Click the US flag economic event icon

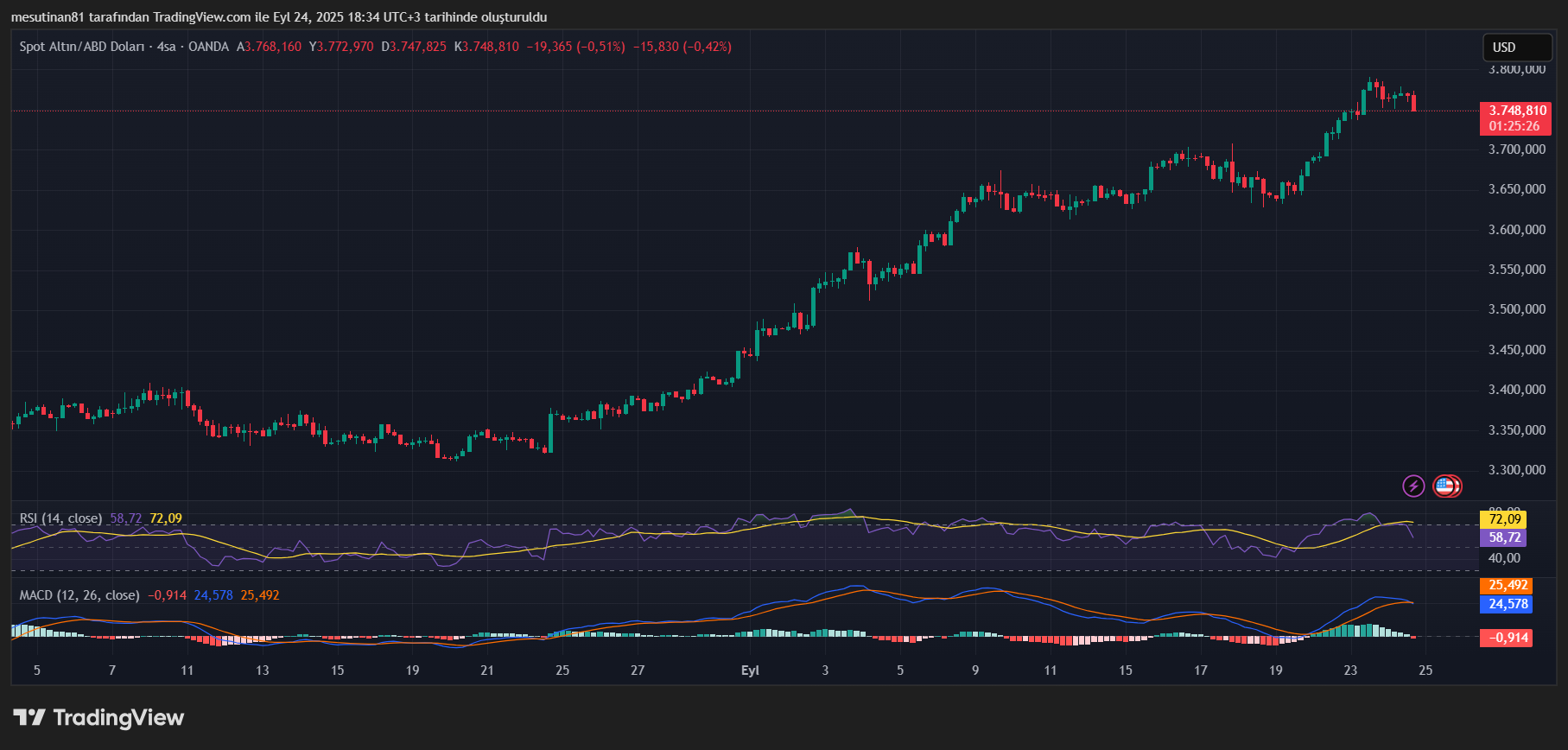point(1445,486)
